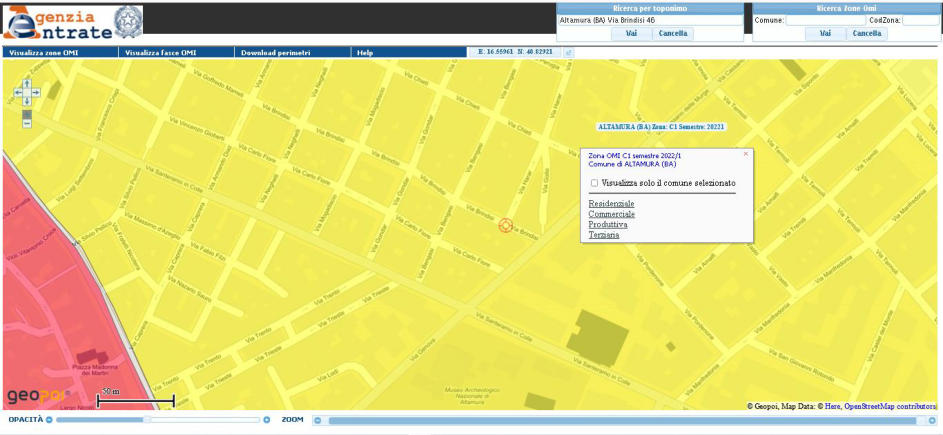Increase opacity with the plus icon
Viewport: 943px width, 435px height.
267,420
